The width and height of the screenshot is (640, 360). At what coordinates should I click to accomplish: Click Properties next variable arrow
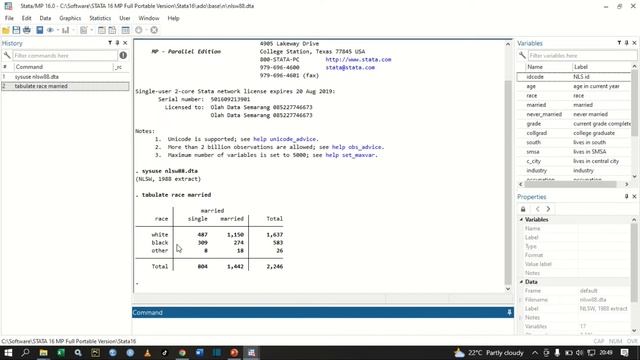tap(548, 209)
